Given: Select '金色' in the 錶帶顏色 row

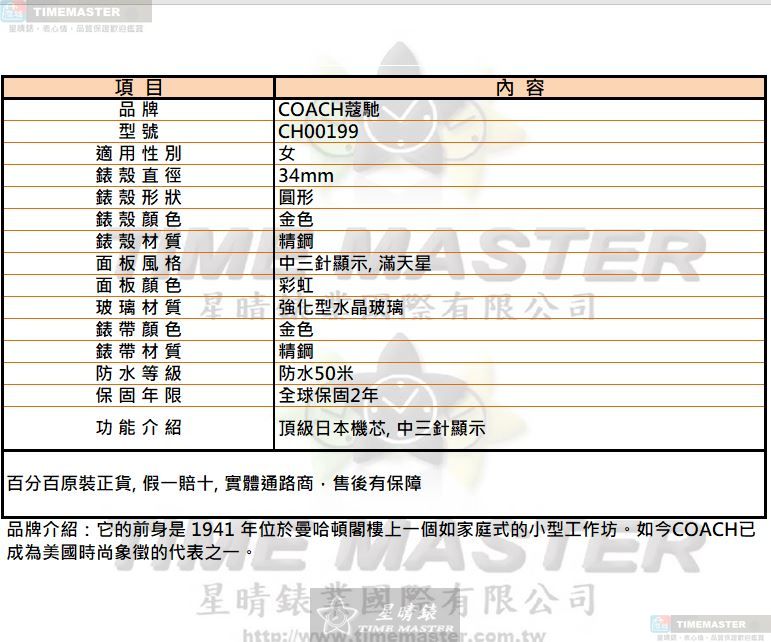Looking at the screenshot, I should click(x=296, y=329).
